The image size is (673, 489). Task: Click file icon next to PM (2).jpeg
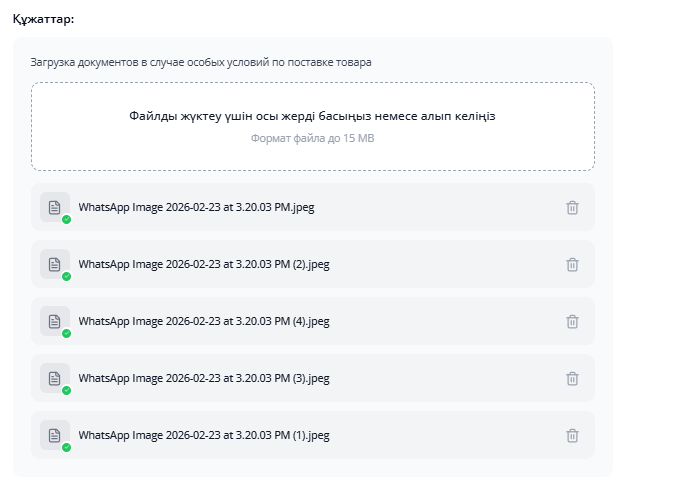click(x=55, y=264)
